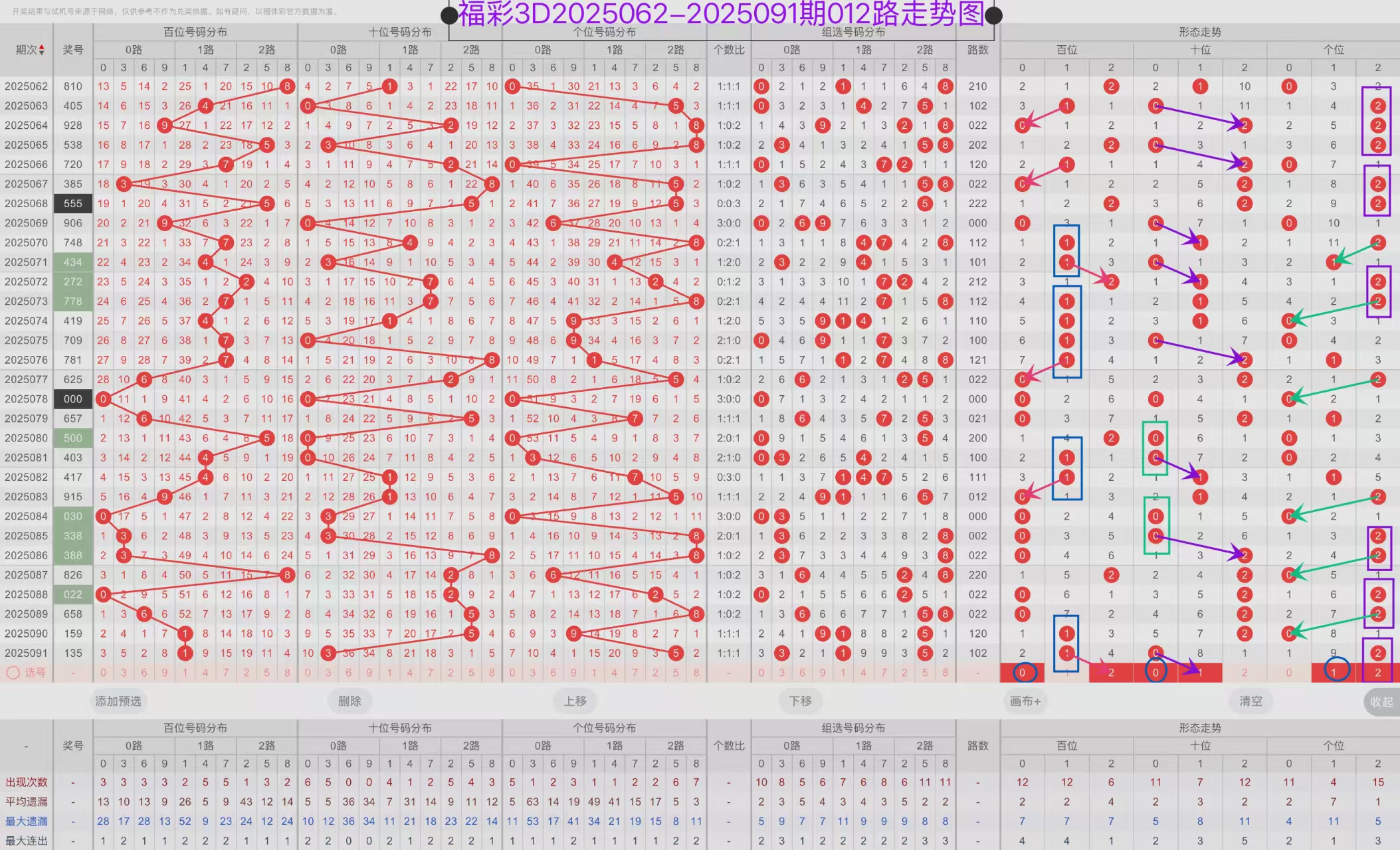The width and height of the screenshot is (1400, 850).
Task: Click highlighted prize number 000
Action: coord(73,399)
